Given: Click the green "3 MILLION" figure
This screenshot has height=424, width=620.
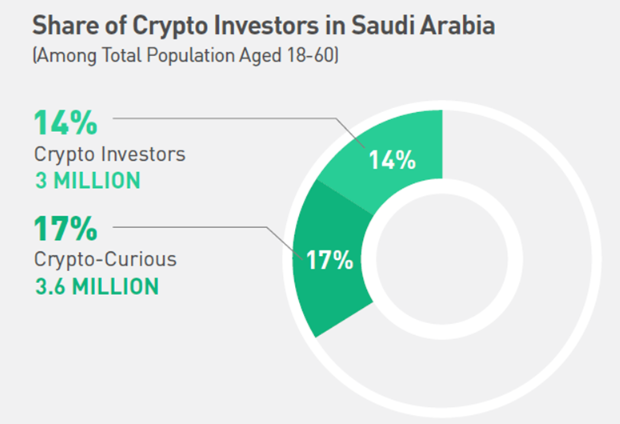Looking at the screenshot, I should point(87,181).
